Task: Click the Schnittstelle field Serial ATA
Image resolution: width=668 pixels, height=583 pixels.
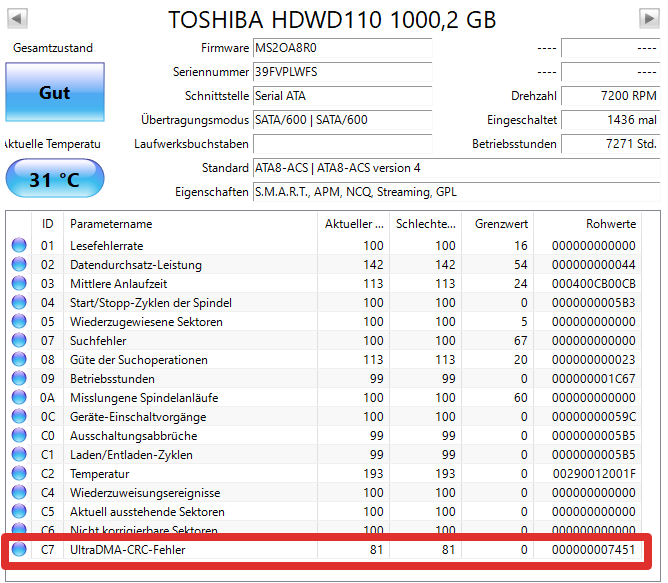Action: pyautogui.click(x=343, y=96)
